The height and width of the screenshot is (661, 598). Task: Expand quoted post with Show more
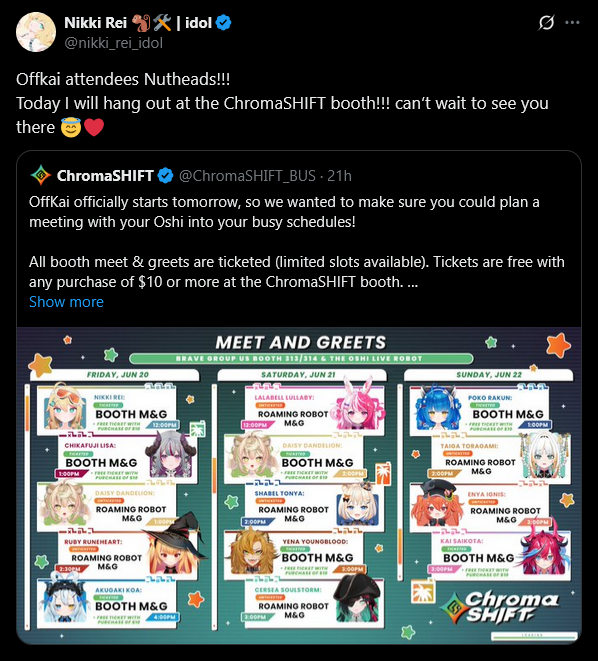tap(66, 302)
